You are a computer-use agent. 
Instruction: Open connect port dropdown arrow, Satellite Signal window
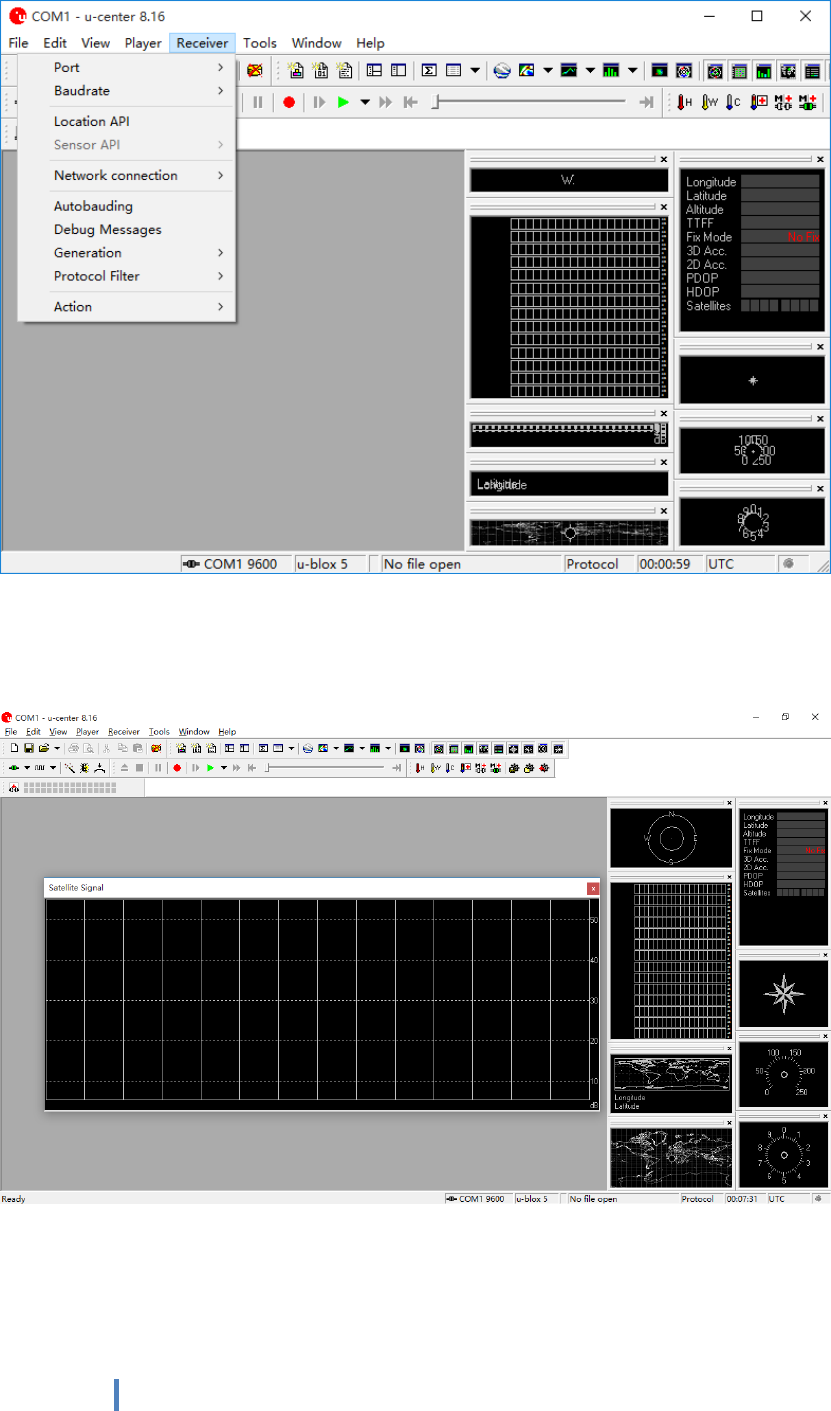point(27,768)
